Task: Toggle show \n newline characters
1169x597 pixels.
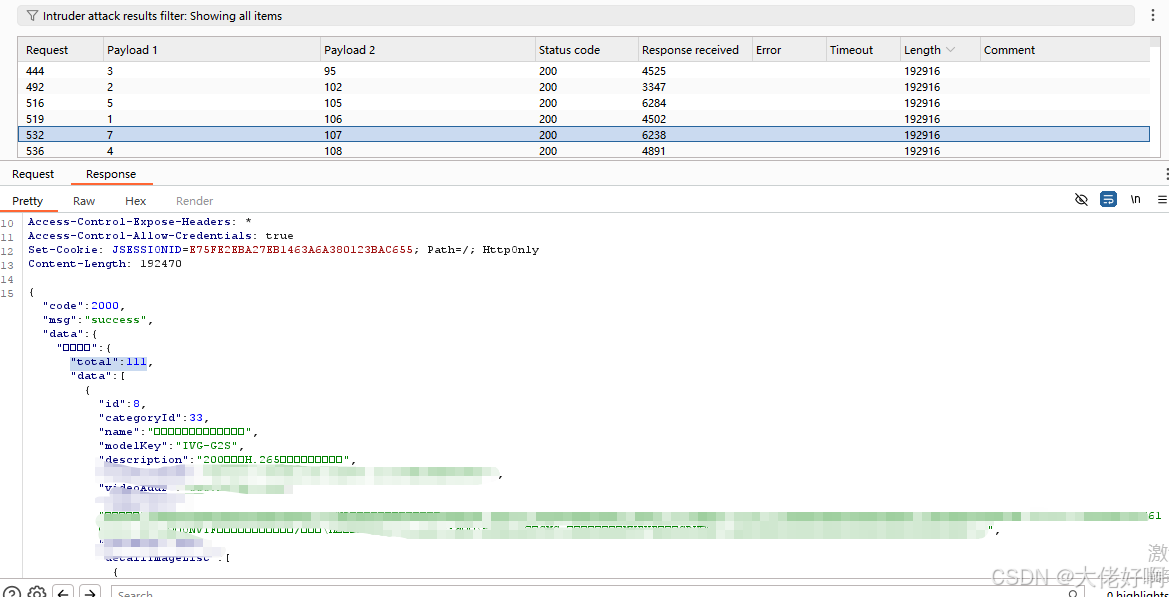Action: pos(1135,200)
